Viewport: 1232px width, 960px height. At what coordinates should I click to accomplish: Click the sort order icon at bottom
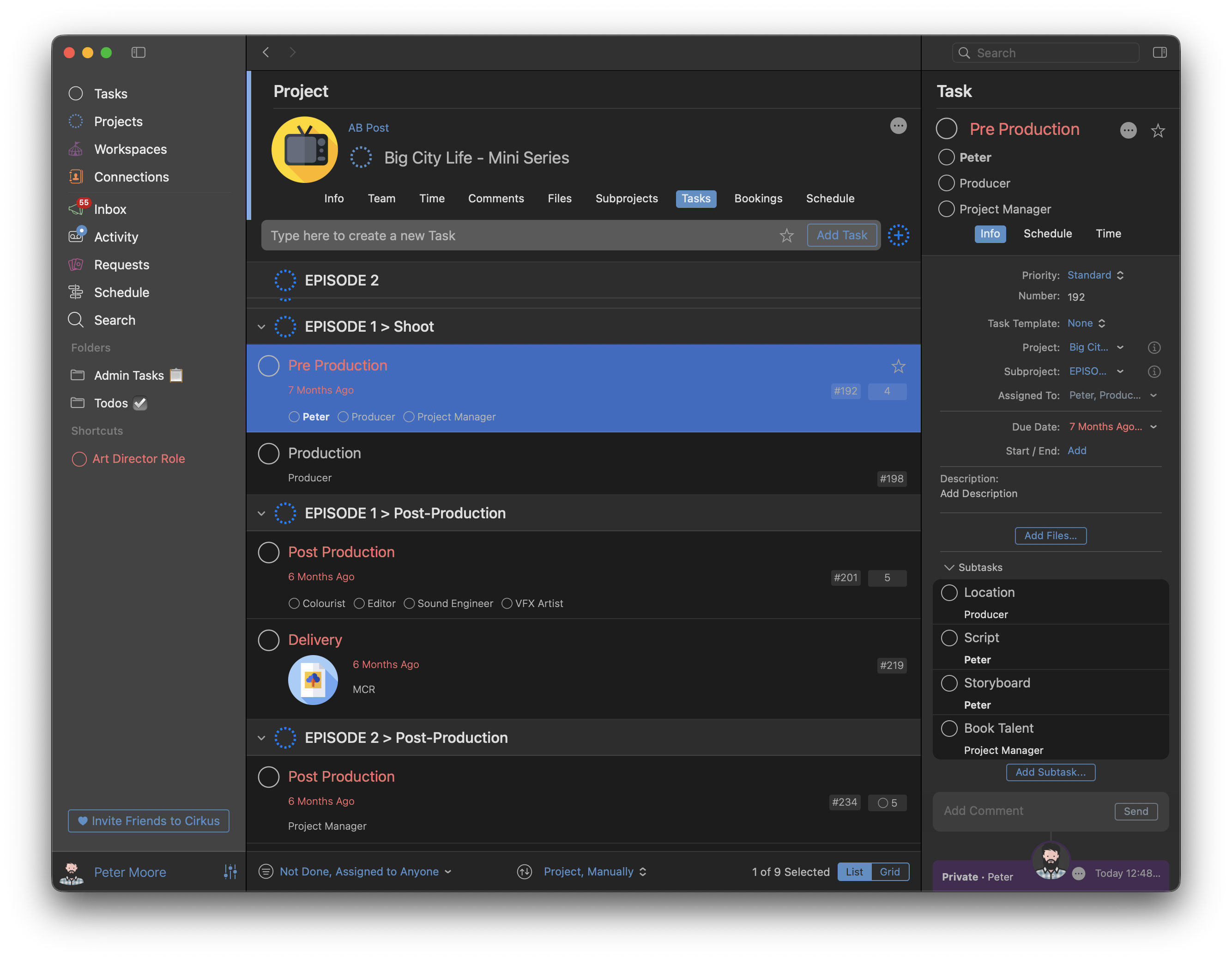524,871
